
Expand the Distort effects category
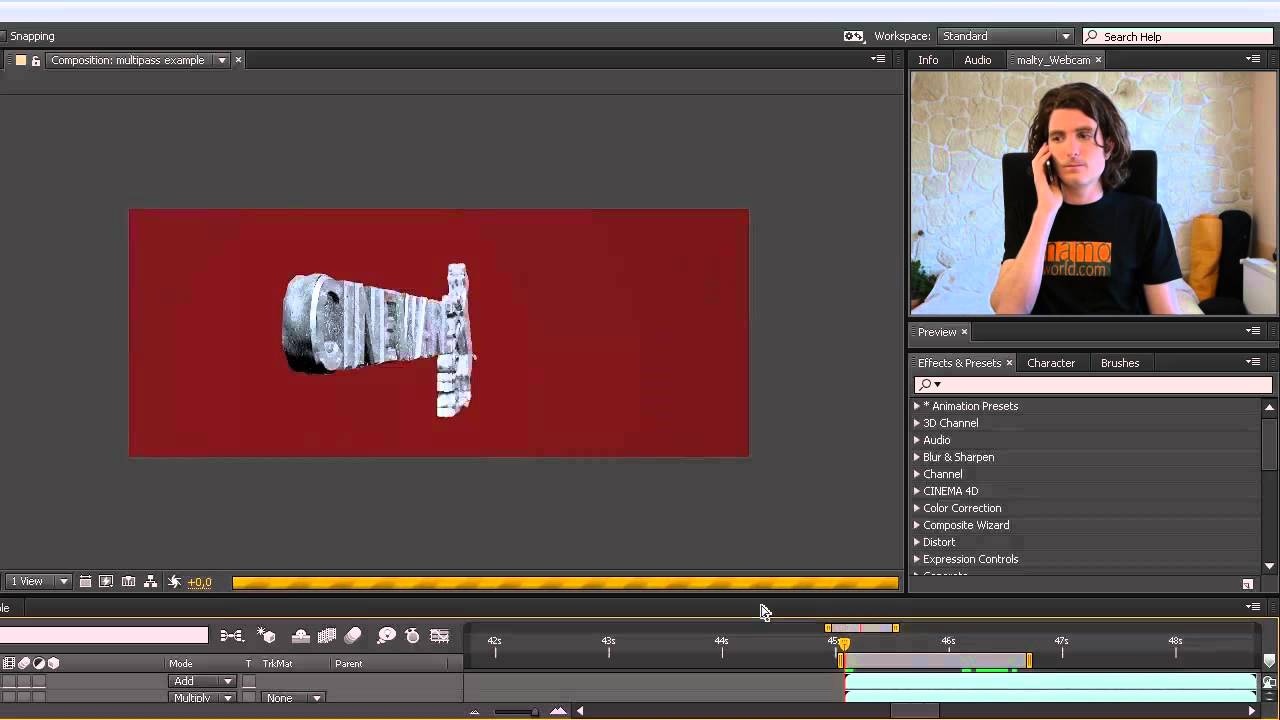coord(917,542)
